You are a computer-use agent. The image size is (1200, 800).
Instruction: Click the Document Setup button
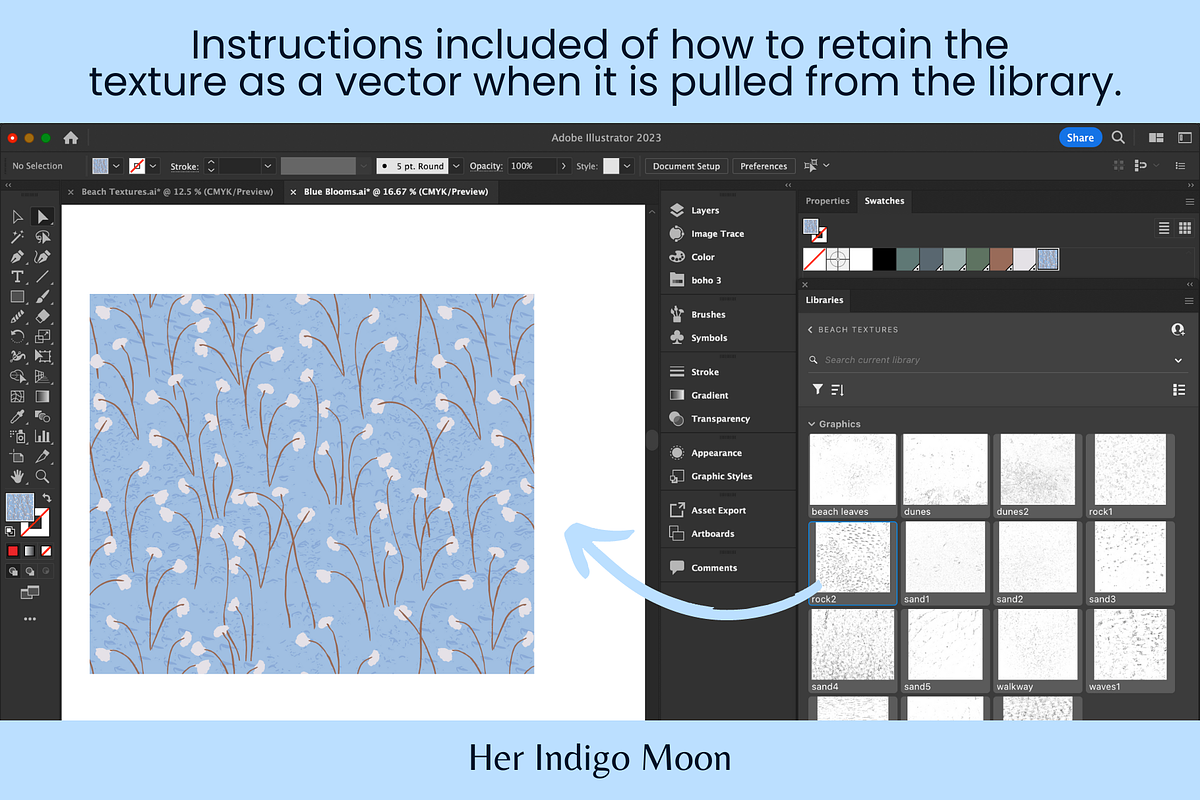(687, 166)
